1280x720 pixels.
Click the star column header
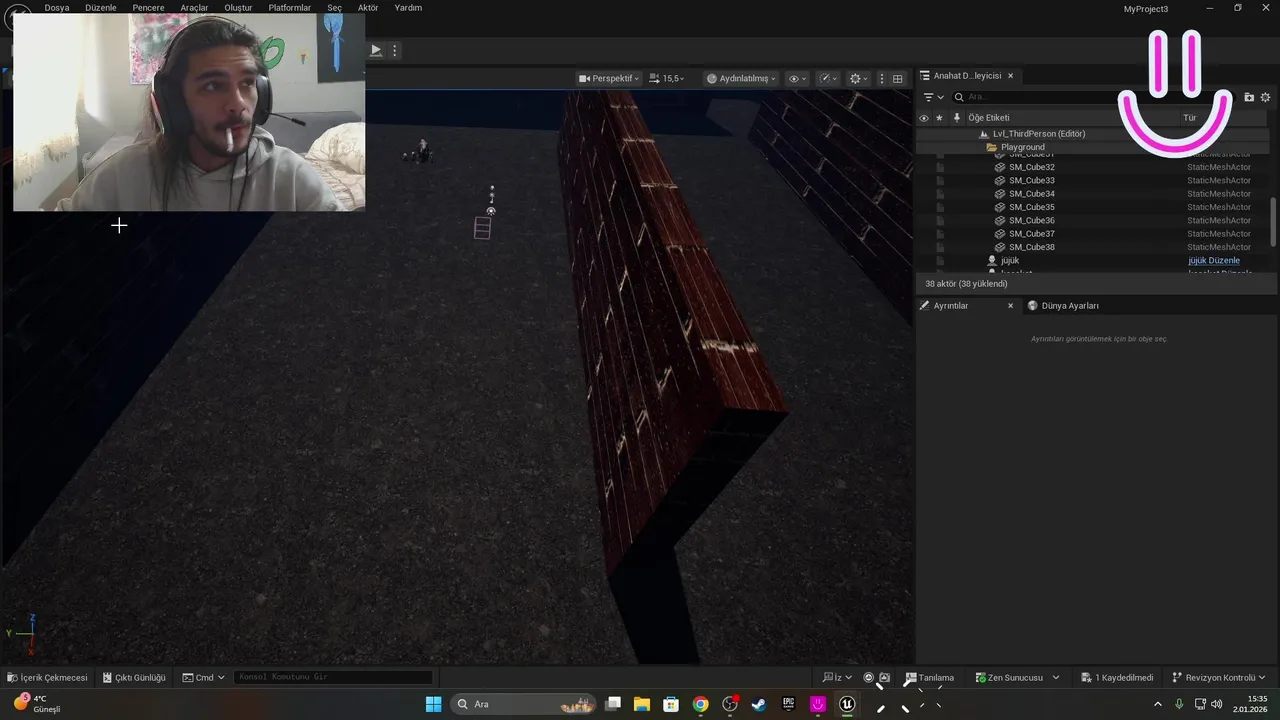(x=939, y=118)
